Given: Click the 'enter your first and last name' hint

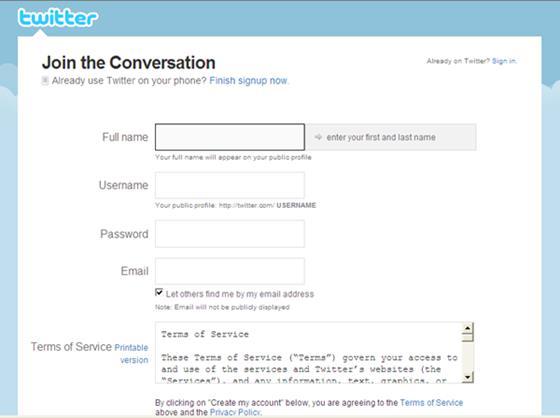Looking at the screenshot, I should click(x=381, y=137).
